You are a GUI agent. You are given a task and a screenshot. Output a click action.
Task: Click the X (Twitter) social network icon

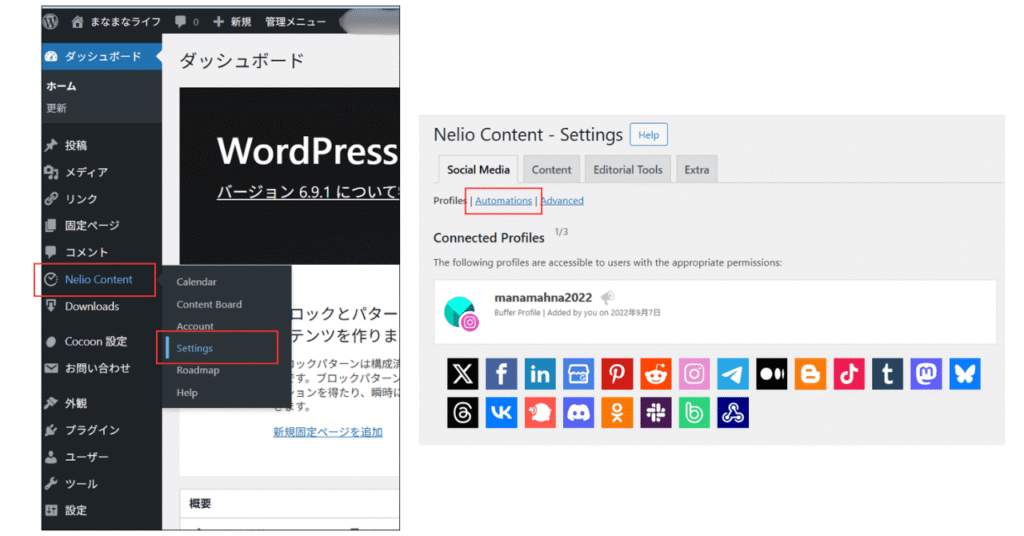463,374
